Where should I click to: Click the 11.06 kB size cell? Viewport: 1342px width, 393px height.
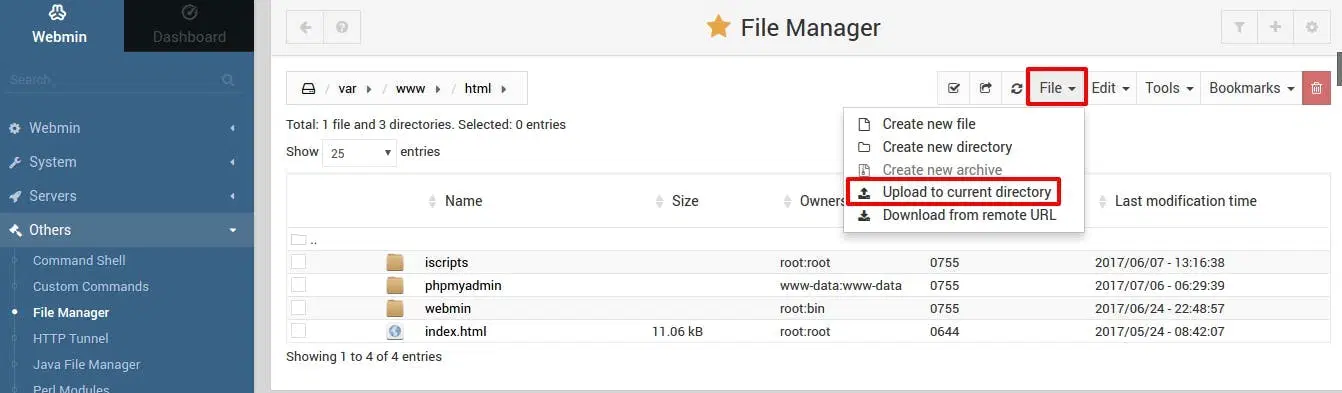pos(677,332)
